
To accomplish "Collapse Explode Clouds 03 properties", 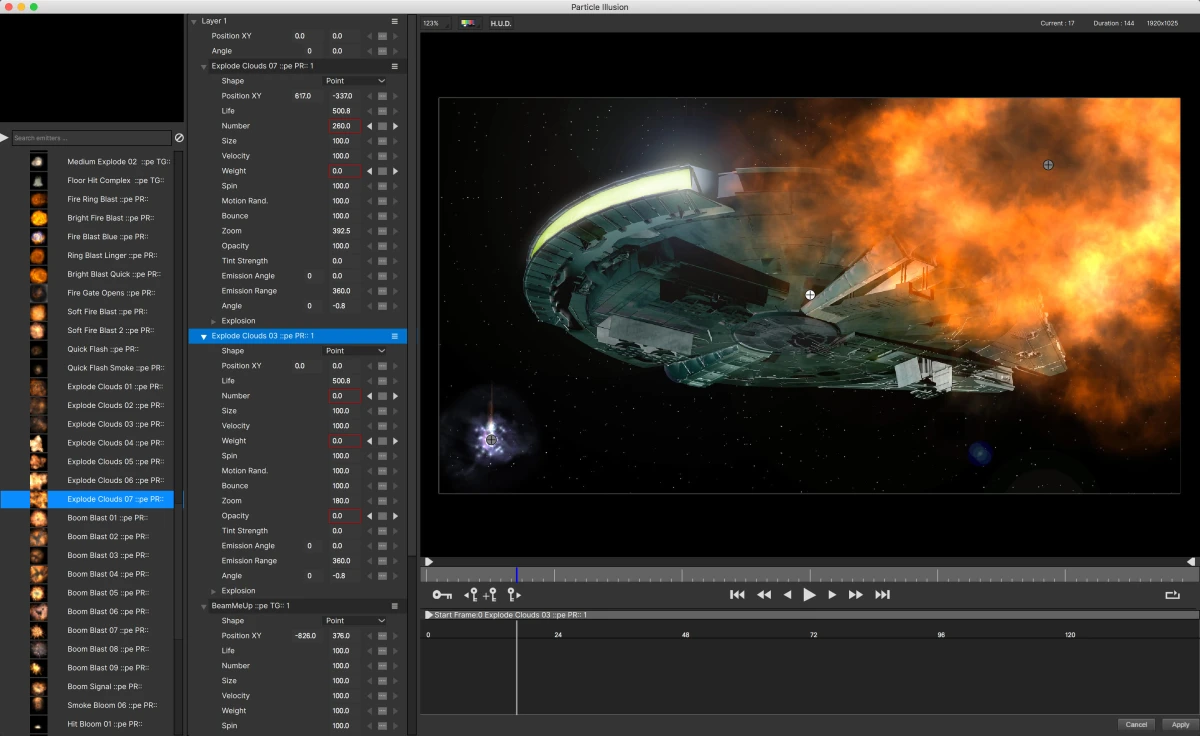I will [204, 337].
